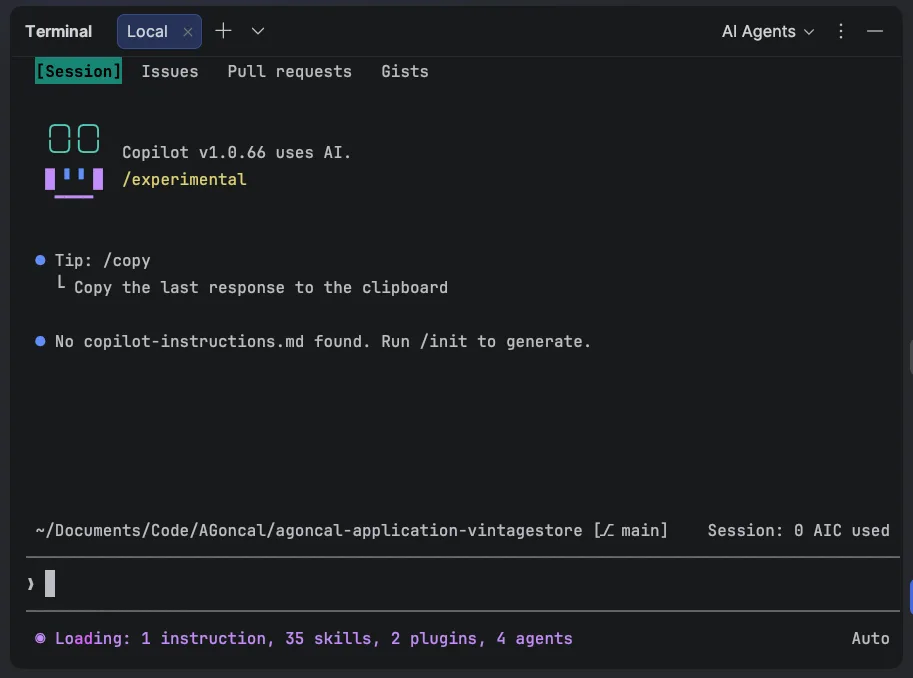Click the 'Session: 0 AIC used' status
This screenshot has height=678, width=913.
point(798,531)
